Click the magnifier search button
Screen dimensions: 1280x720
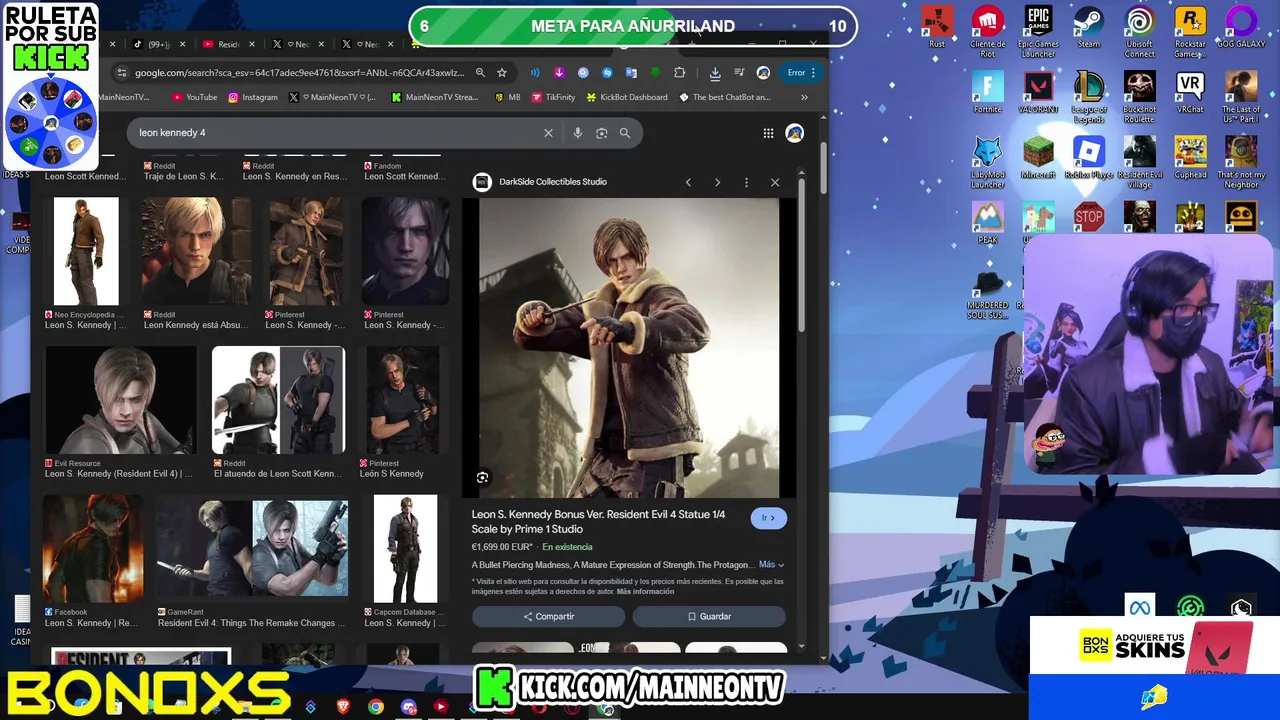(x=625, y=133)
